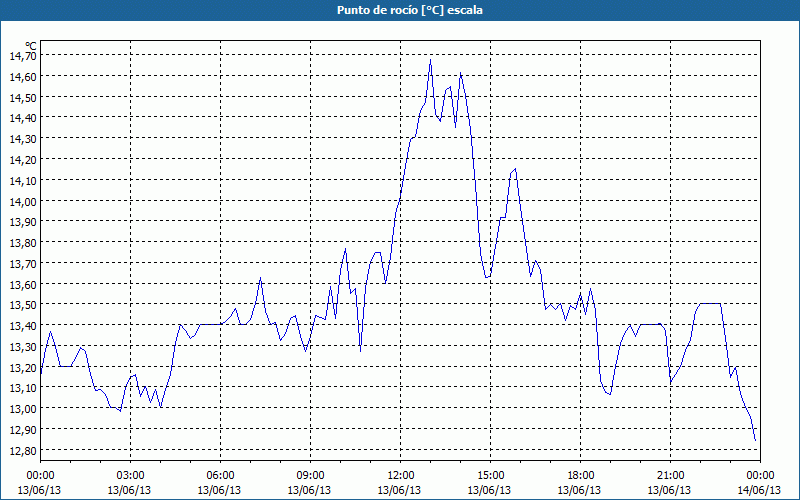The image size is (800, 500).
Task: Select the 14,20 y-axis value
Action: pos(23,160)
